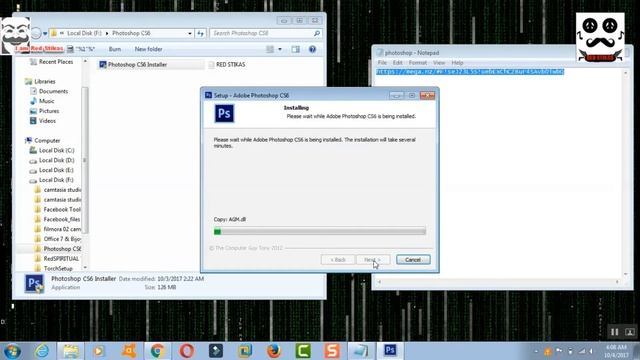Open Explorer back history dropdown arrow
Viewport: 640px width, 360px height.
[x=45, y=33]
